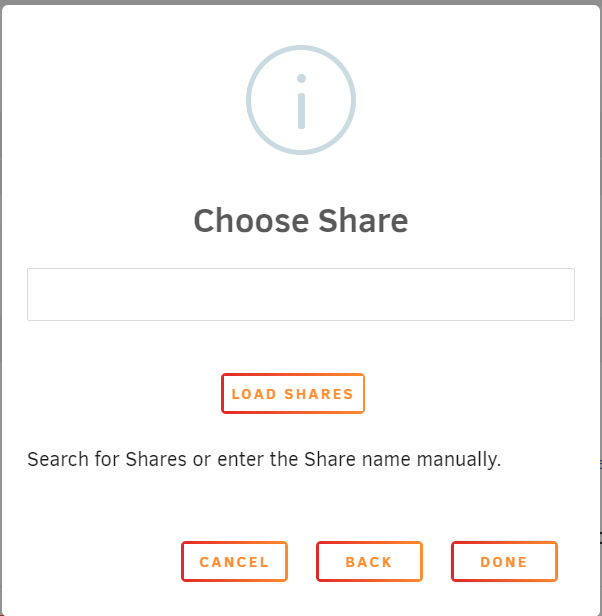The height and width of the screenshot is (616, 602).
Task: Select the letter i inside the info circle
Action: click(301, 101)
